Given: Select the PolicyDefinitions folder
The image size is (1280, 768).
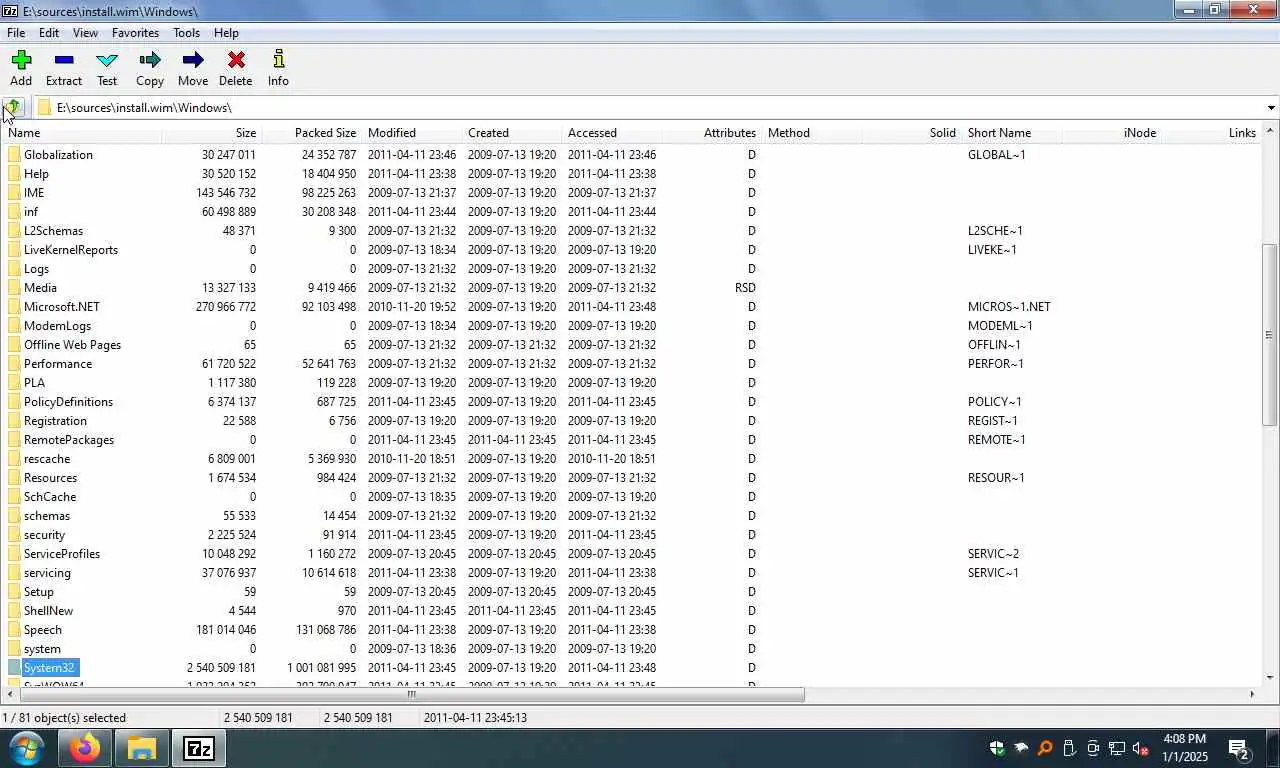Looking at the screenshot, I should coord(68,402).
